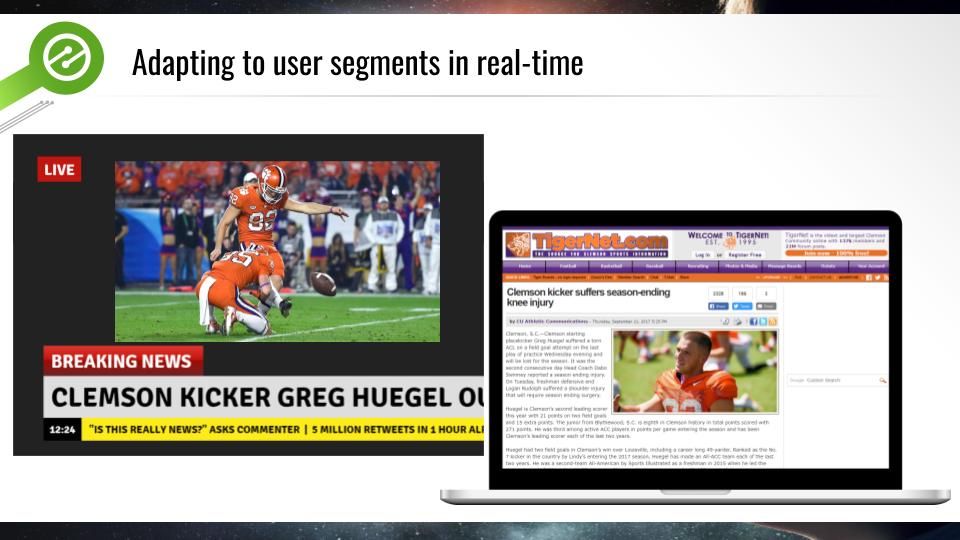Click the 'WELCOME TO TIGERNET!' banner text

[x=728, y=236]
